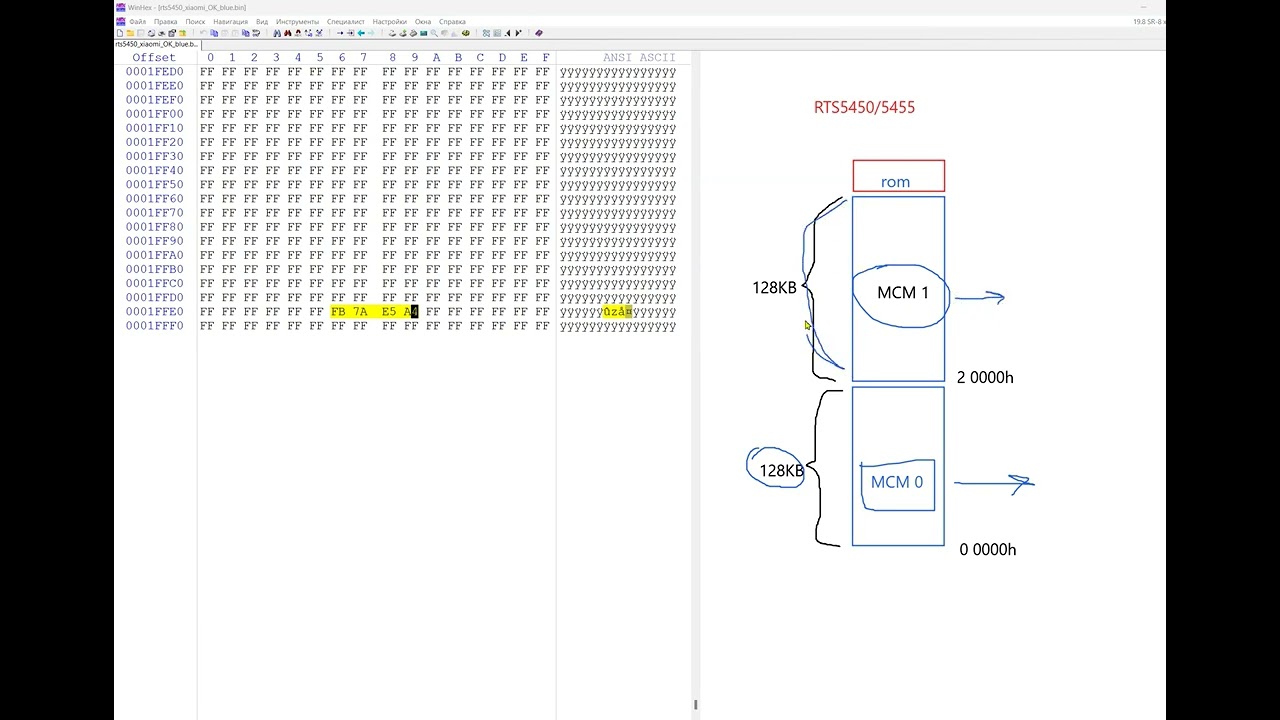Click highlighted hex byte E5
This screenshot has width=1280, height=720.
click(x=389, y=312)
